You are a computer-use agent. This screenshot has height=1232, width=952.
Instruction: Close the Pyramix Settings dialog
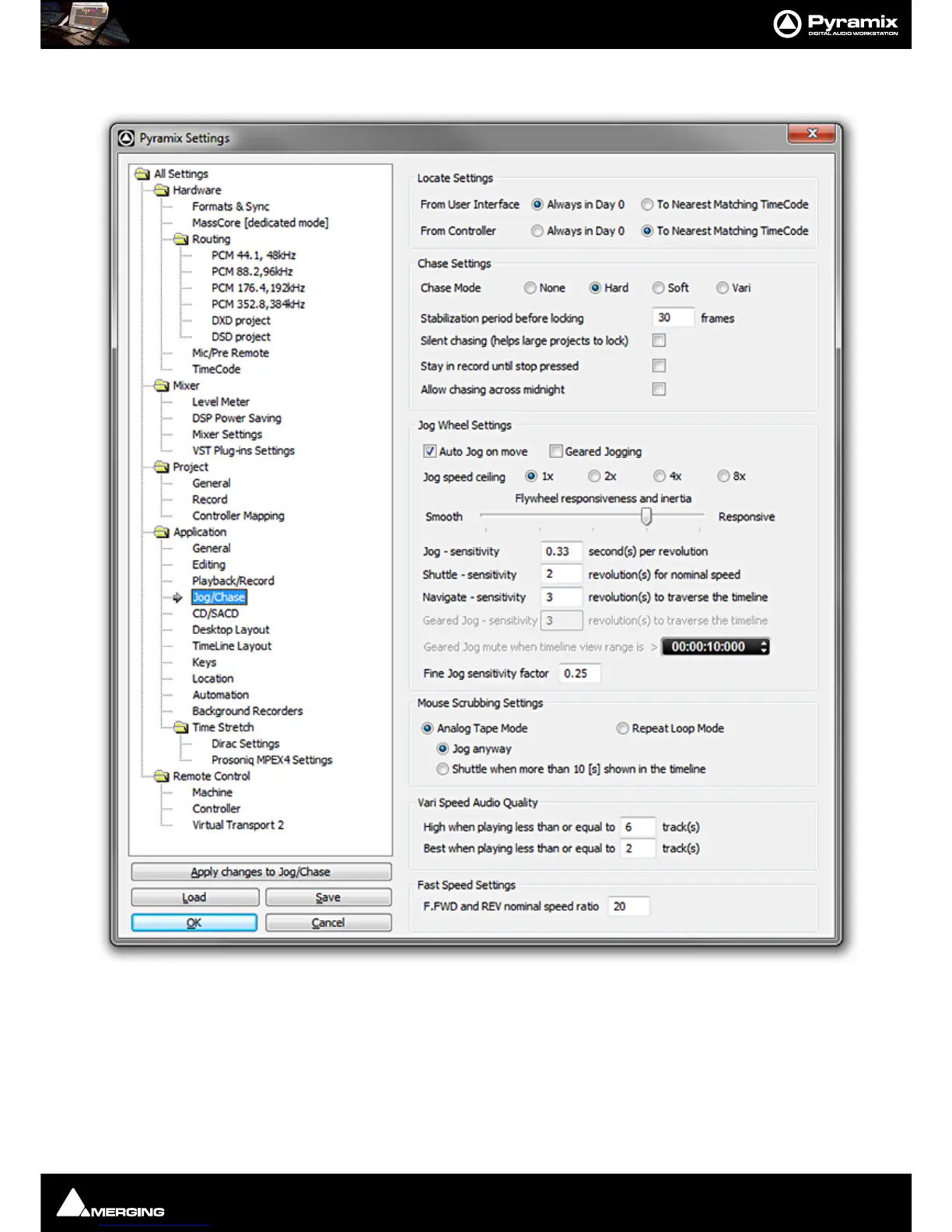click(811, 134)
